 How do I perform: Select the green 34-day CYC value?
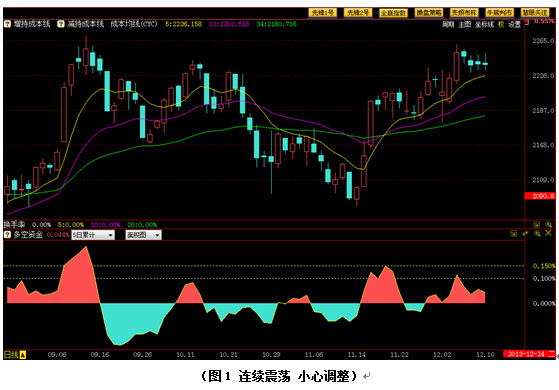pos(276,24)
